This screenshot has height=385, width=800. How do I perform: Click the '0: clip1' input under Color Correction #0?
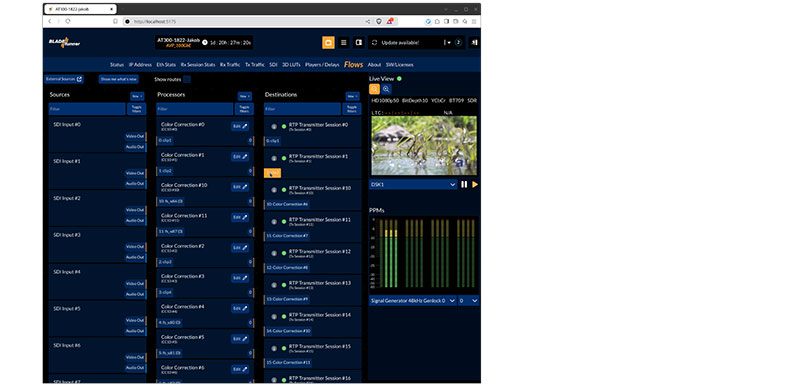tap(165, 140)
